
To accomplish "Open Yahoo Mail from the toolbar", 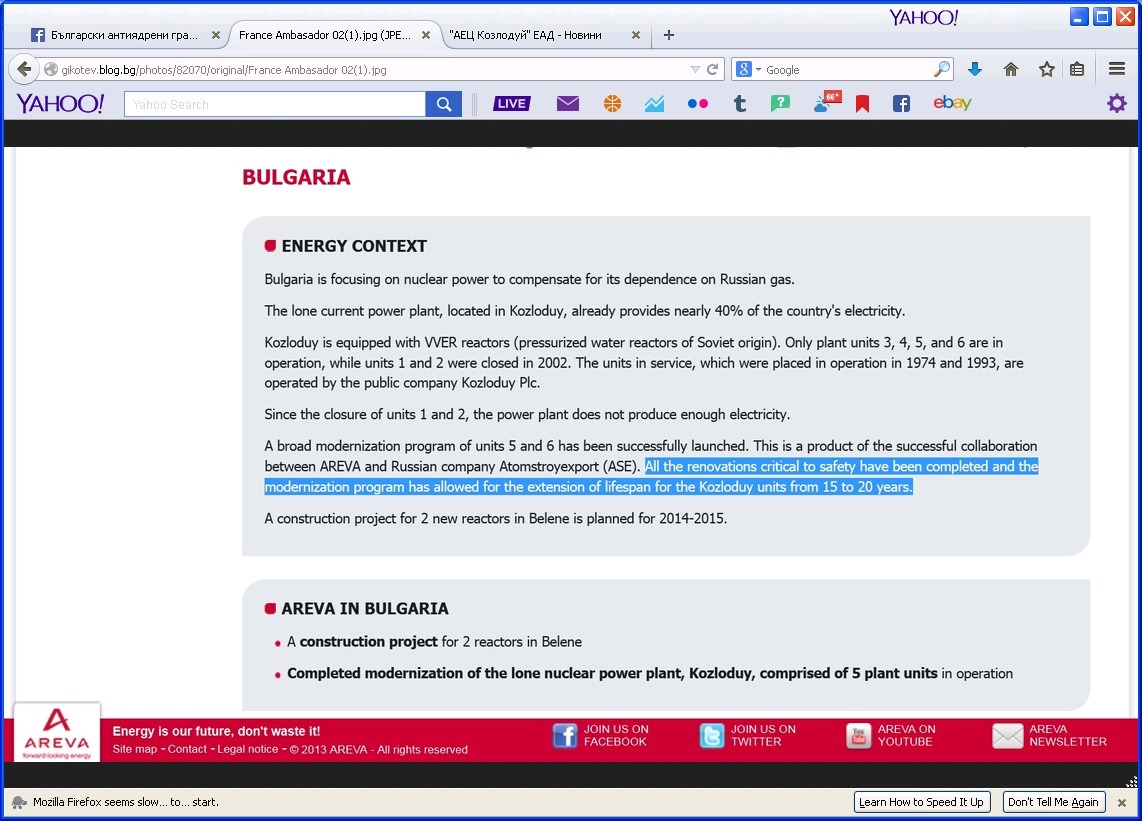I will click(x=568, y=104).
